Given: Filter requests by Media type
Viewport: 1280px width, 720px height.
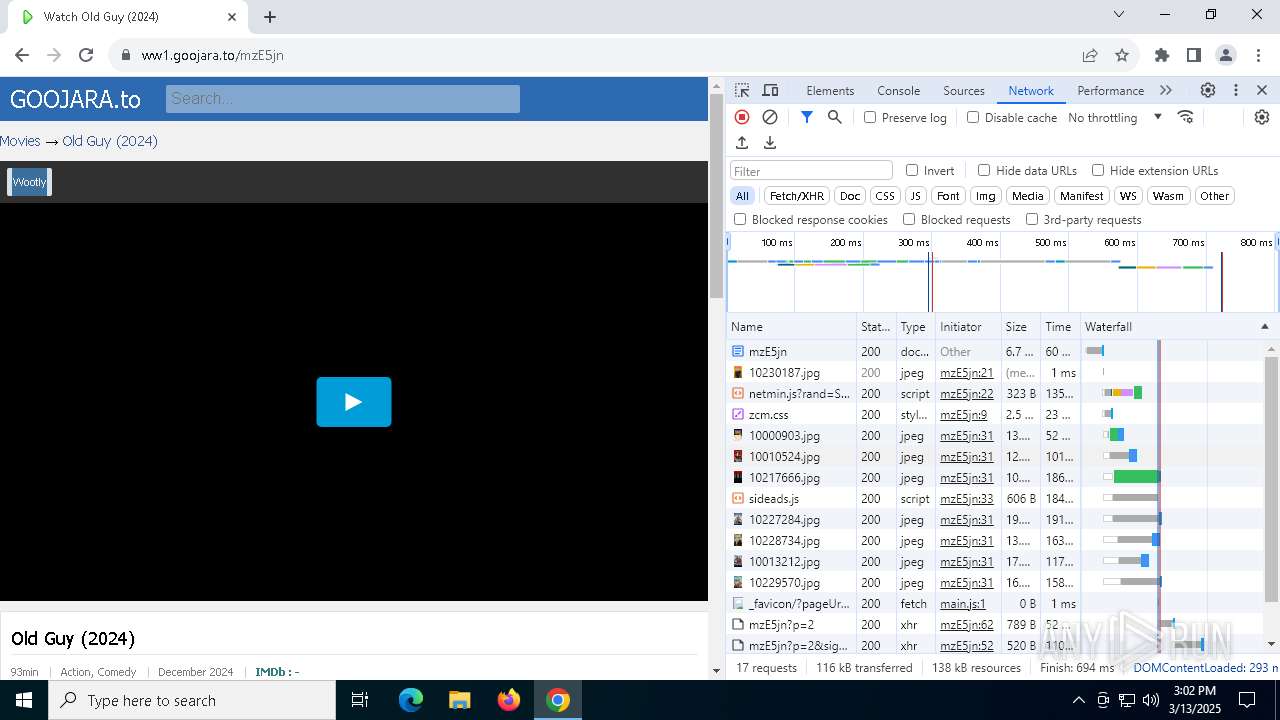Looking at the screenshot, I should point(1027,196).
